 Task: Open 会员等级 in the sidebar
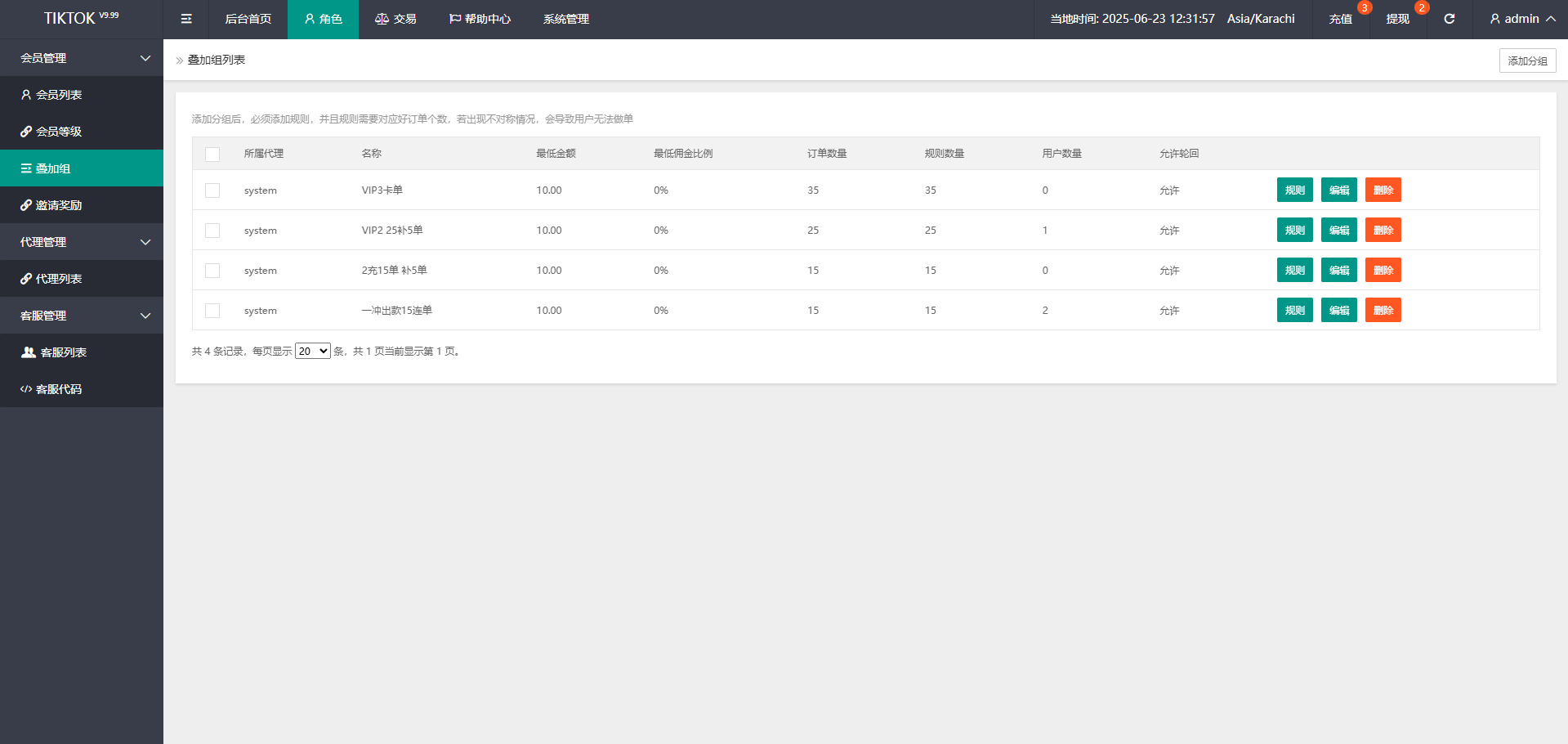[59, 132]
